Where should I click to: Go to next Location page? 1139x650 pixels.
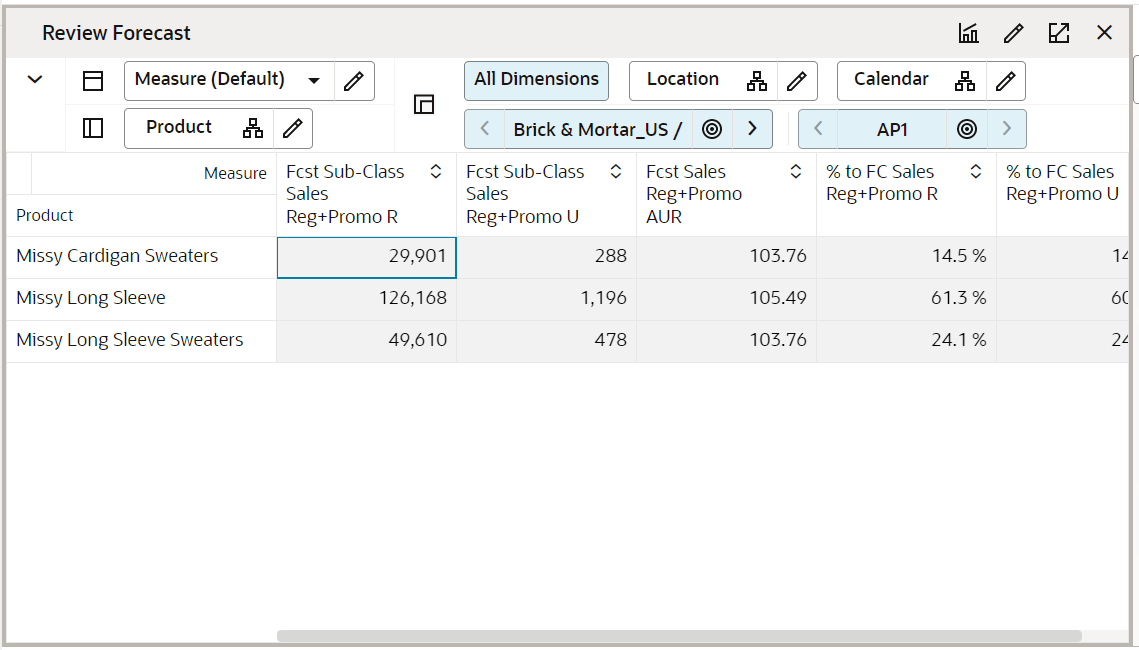[x=753, y=129]
